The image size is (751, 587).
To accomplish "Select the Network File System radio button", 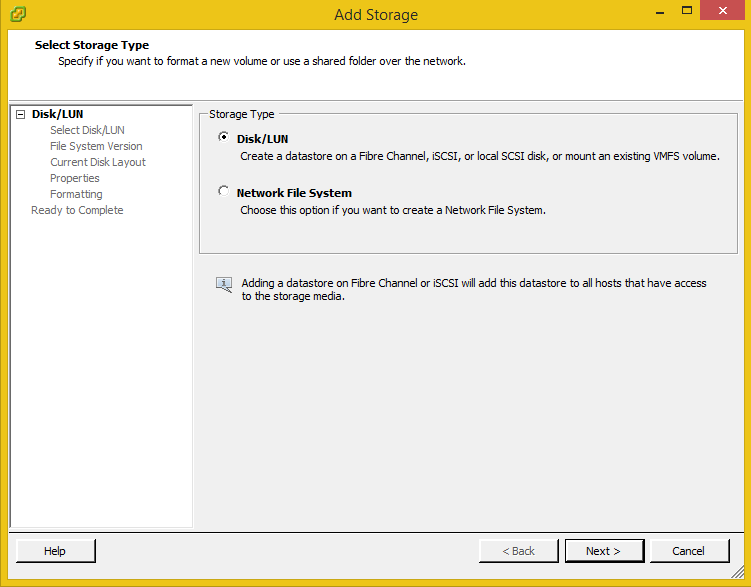I will coord(223,192).
